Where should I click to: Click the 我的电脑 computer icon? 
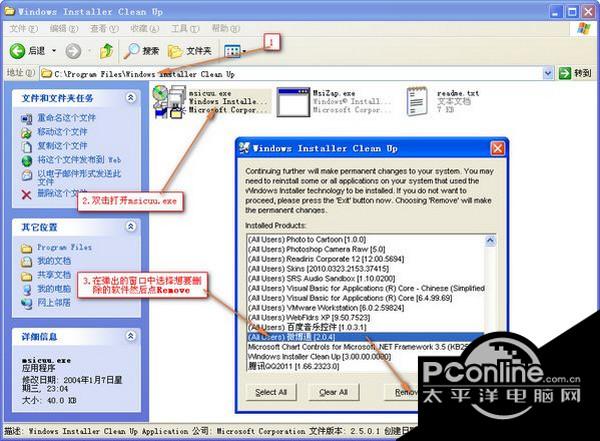click(x=27, y=289)
